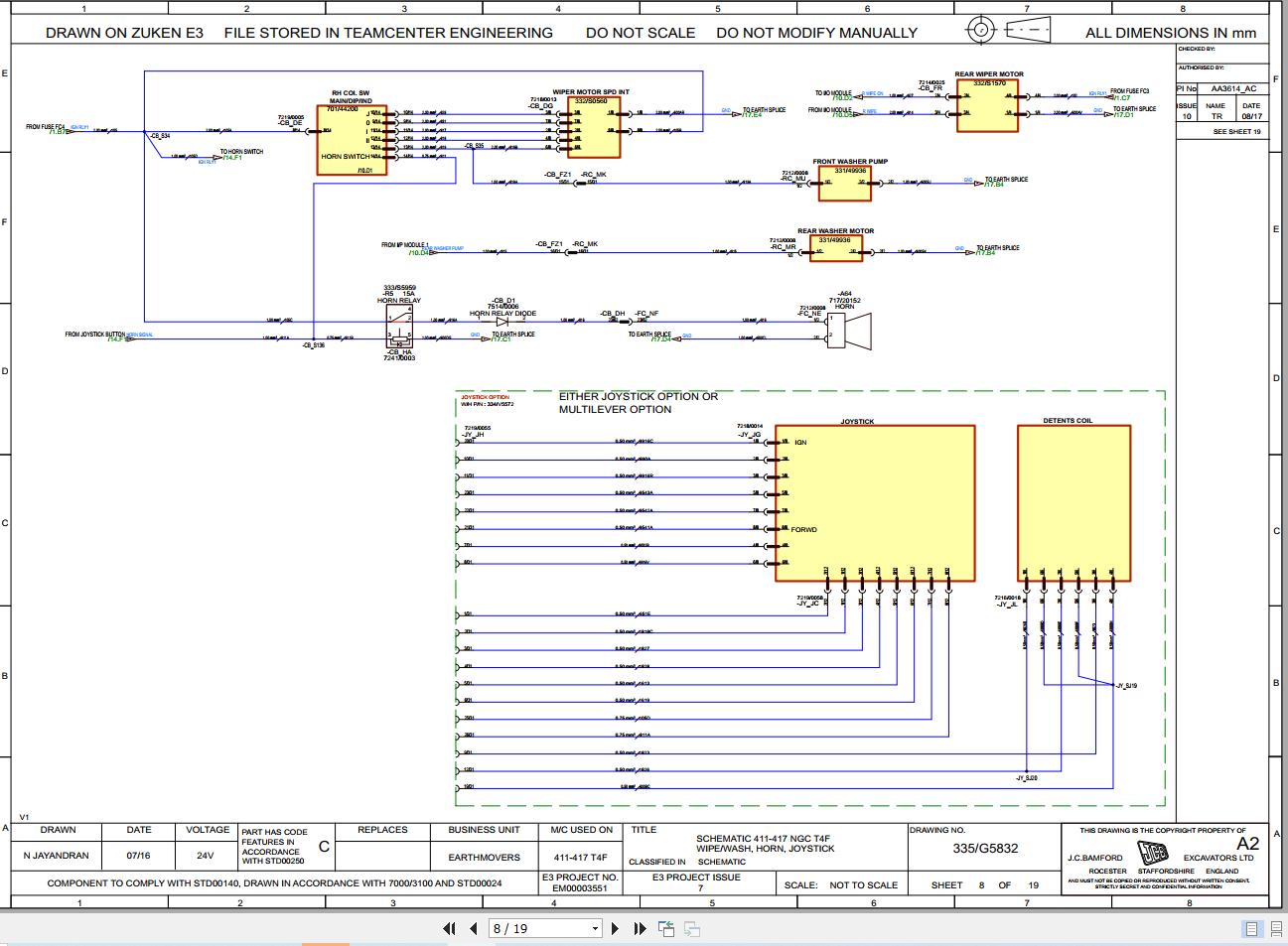This screenshot has height=946, width=1288.
Task: Jump to the first page of the document
Action: 447,928
